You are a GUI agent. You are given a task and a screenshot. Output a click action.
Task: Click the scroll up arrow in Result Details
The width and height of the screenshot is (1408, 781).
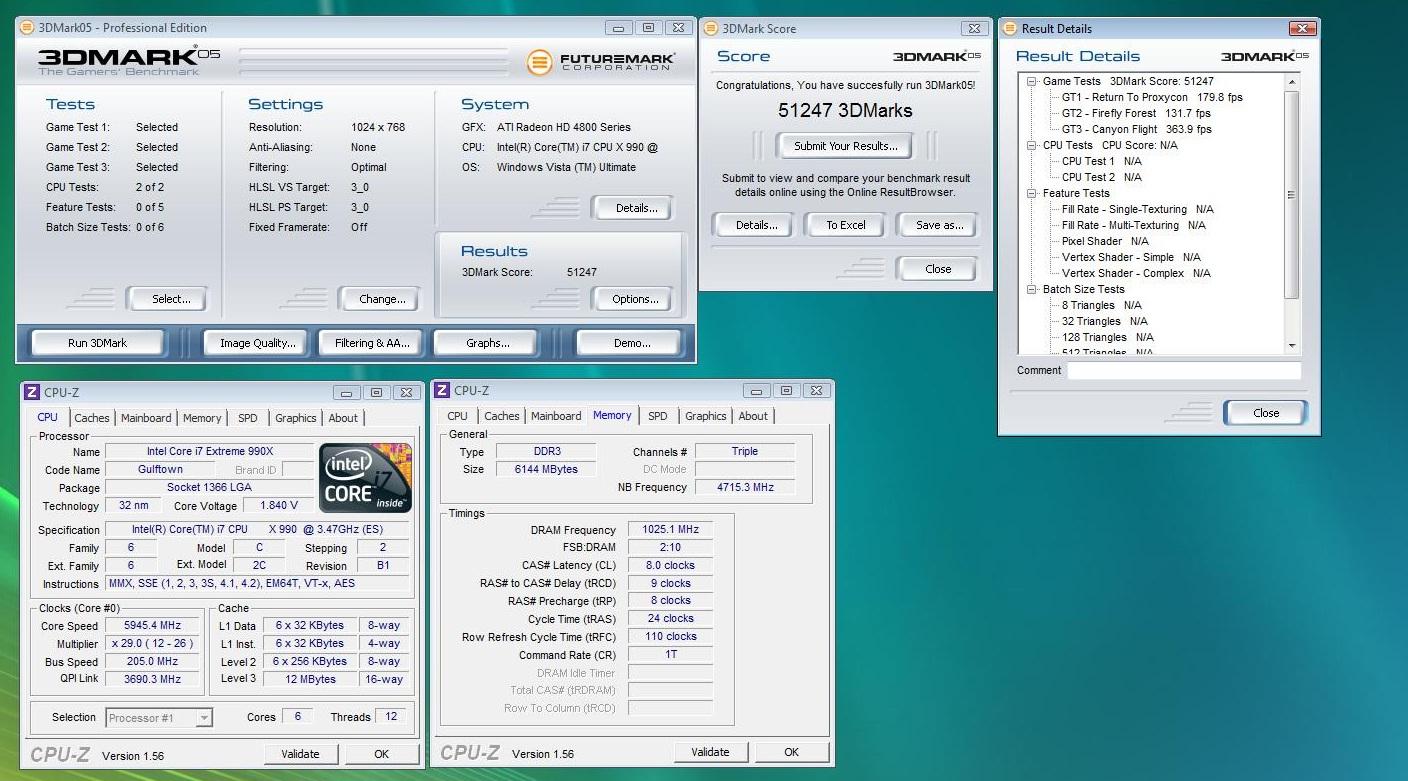pyautogui.click(x=1292, y=82)
